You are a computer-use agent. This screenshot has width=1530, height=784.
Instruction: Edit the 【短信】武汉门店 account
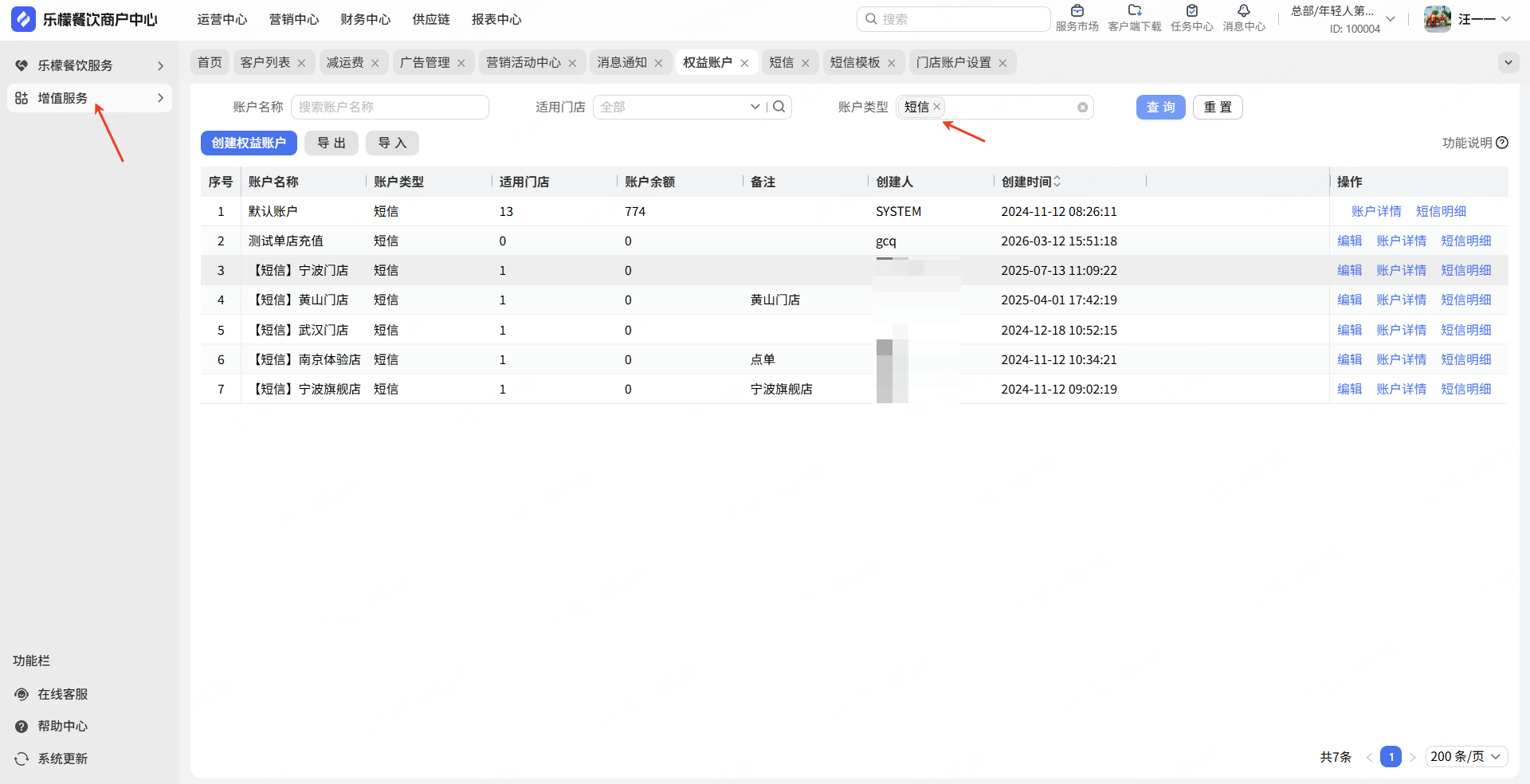[1349, 330]
